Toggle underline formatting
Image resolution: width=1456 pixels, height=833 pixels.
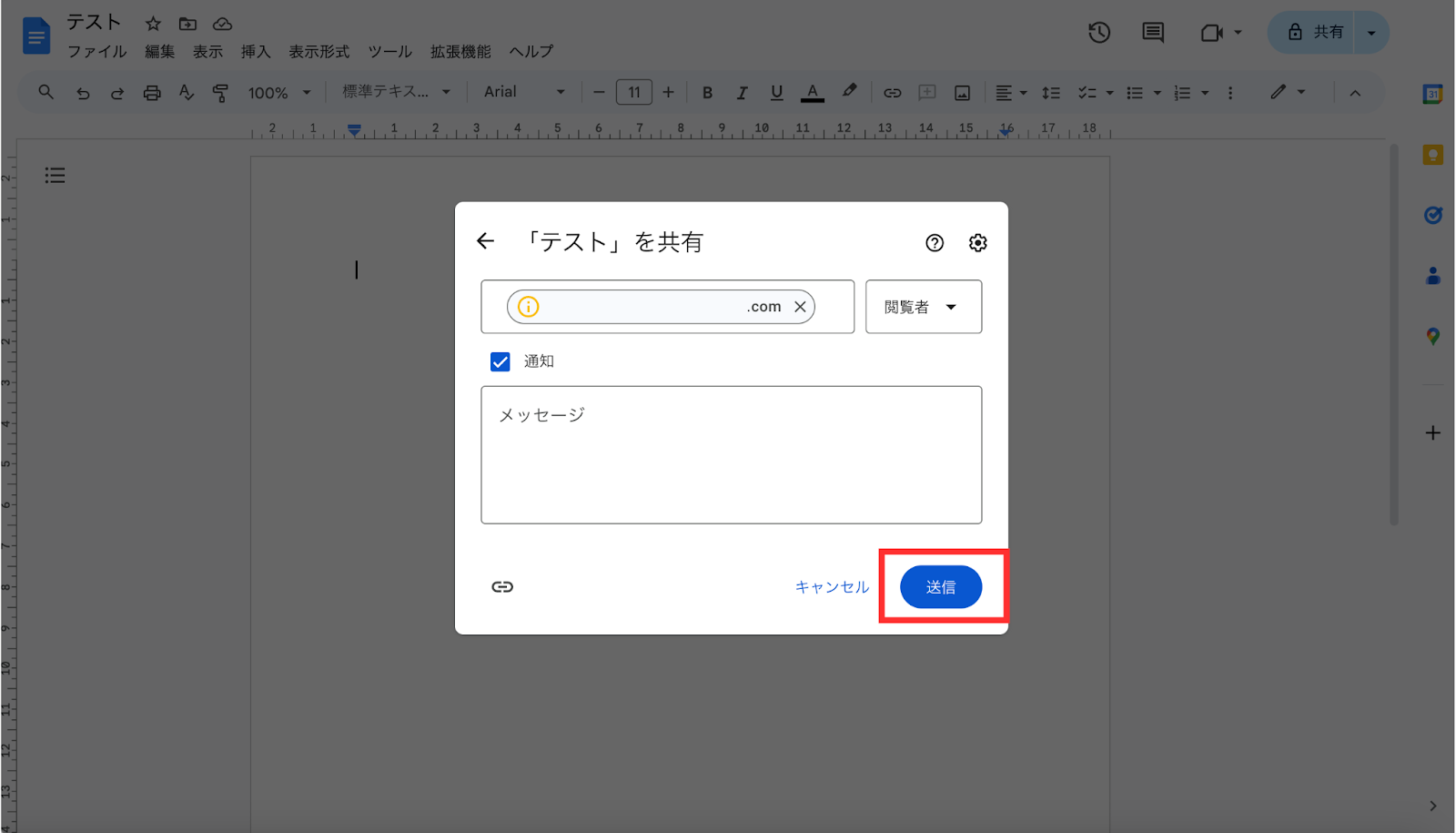click(776, 93)
